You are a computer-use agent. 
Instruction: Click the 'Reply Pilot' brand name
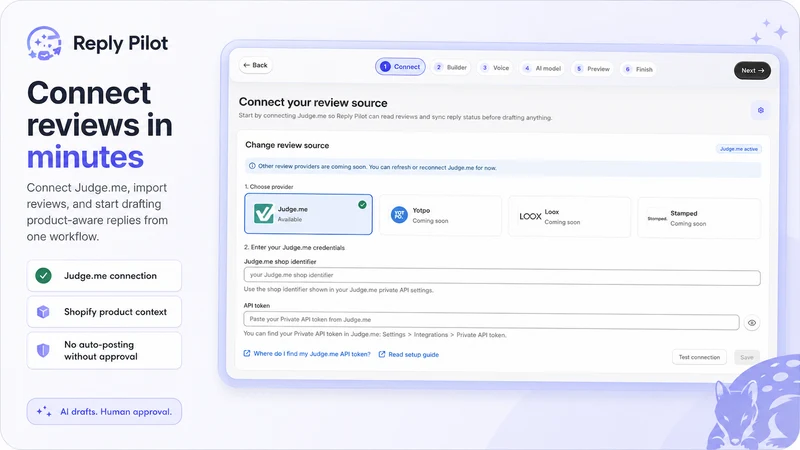[x=120, y=44]
